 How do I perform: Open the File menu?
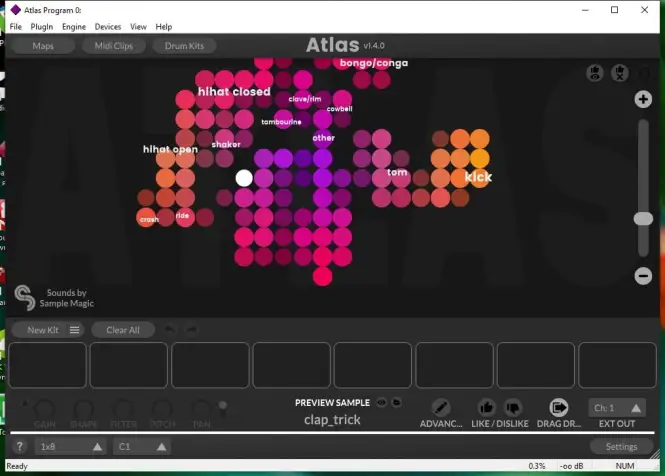(x=16, y=27)
